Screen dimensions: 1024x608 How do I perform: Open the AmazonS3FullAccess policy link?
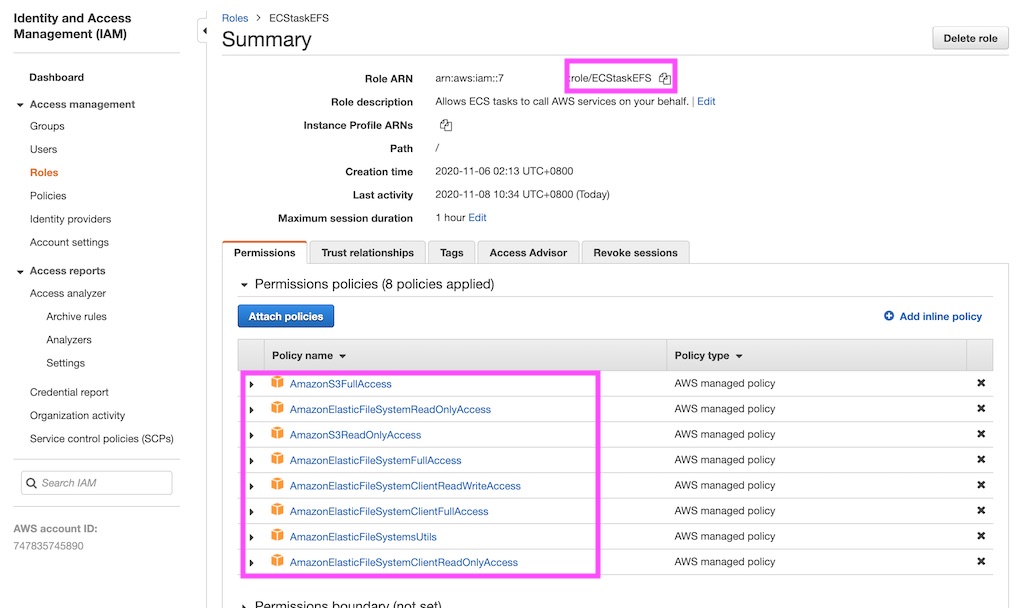point(340,384)
